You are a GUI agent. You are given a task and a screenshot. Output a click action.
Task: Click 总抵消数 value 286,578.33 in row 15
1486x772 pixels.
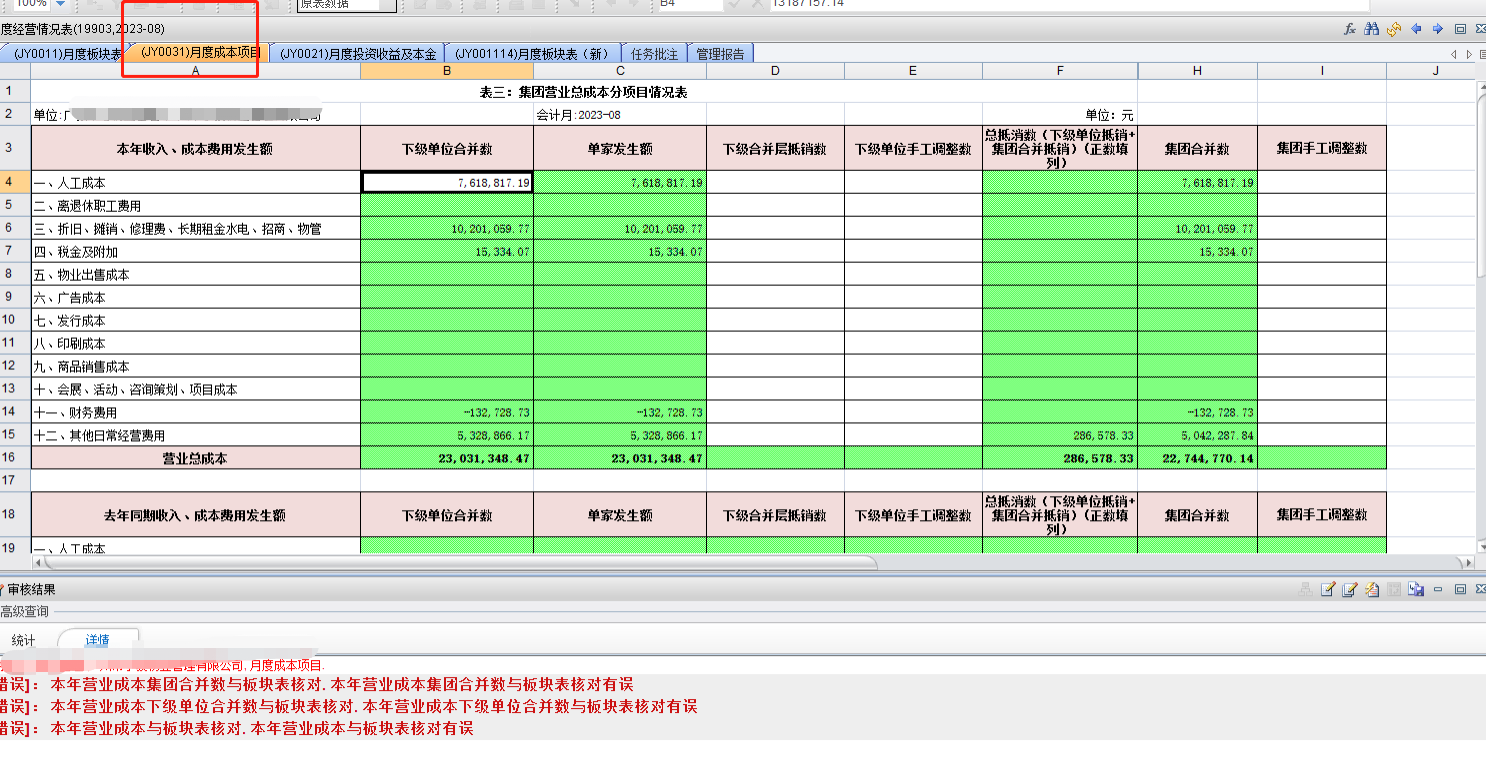[x=1060, y=436]
